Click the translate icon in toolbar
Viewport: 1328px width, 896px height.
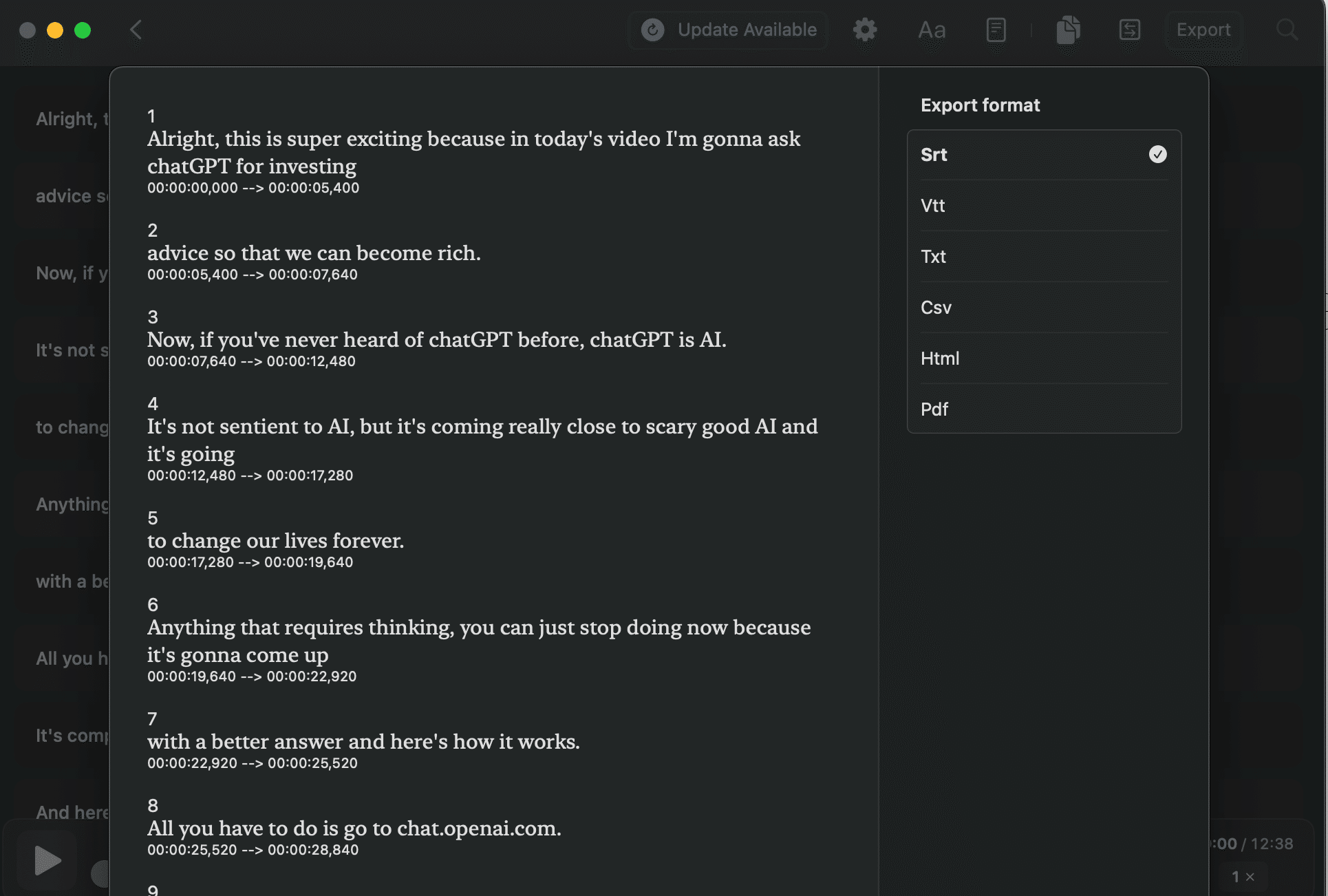[x=1130, y=30]
